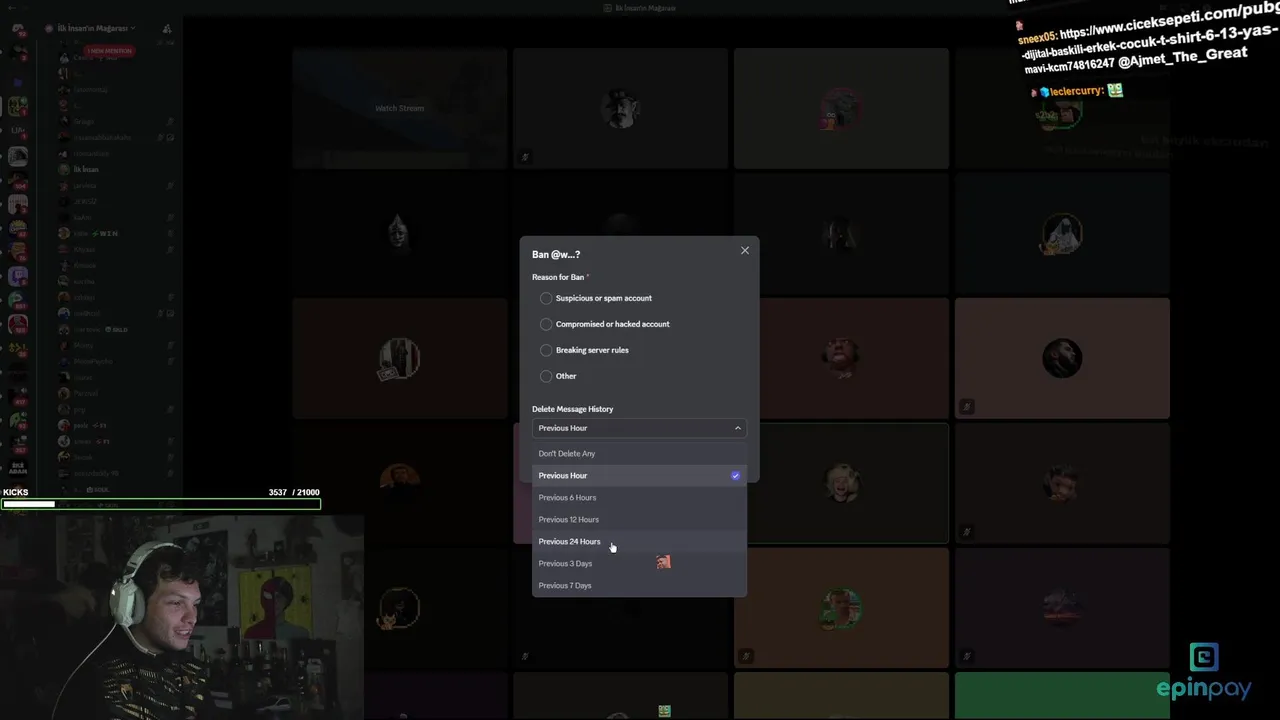
Task: Select 'Compromised or hacked account' ban reason
Action: pyautogui.click(x=606, y=324)
